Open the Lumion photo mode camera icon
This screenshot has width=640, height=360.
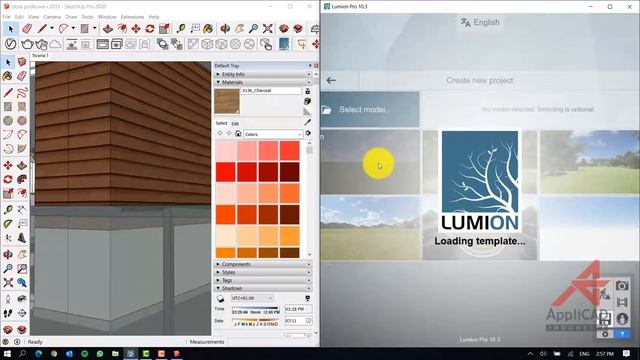pos(622,285)
